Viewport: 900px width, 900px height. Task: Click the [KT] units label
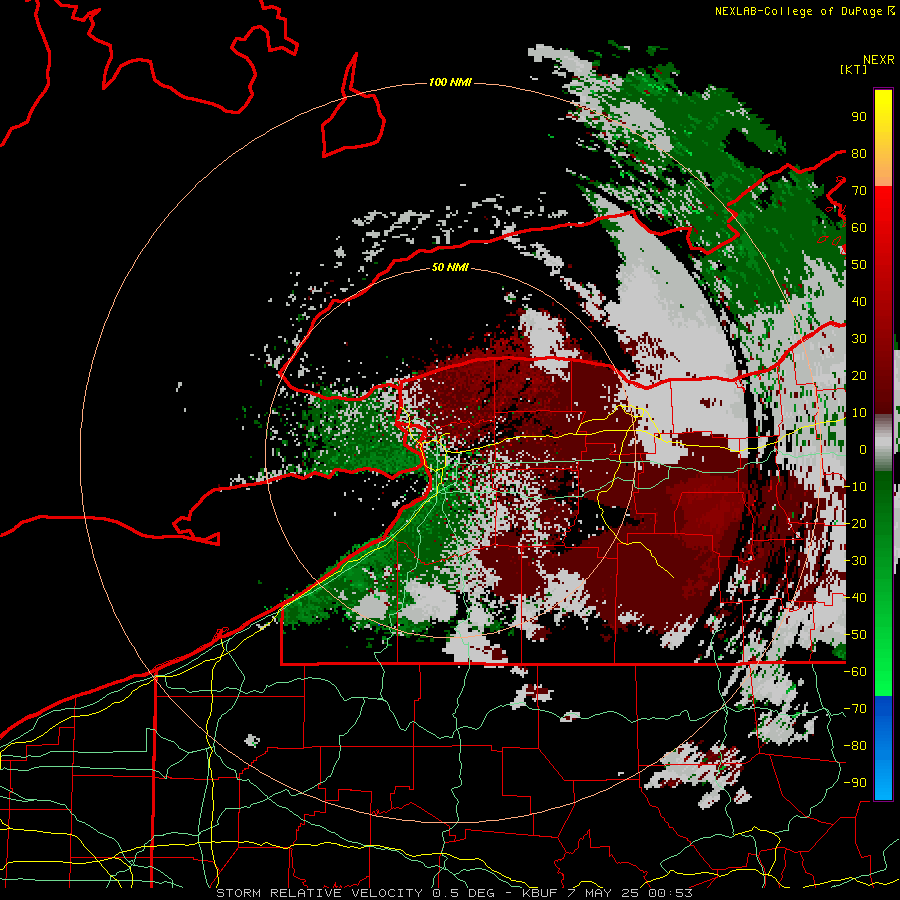click(x=853, y=69)
